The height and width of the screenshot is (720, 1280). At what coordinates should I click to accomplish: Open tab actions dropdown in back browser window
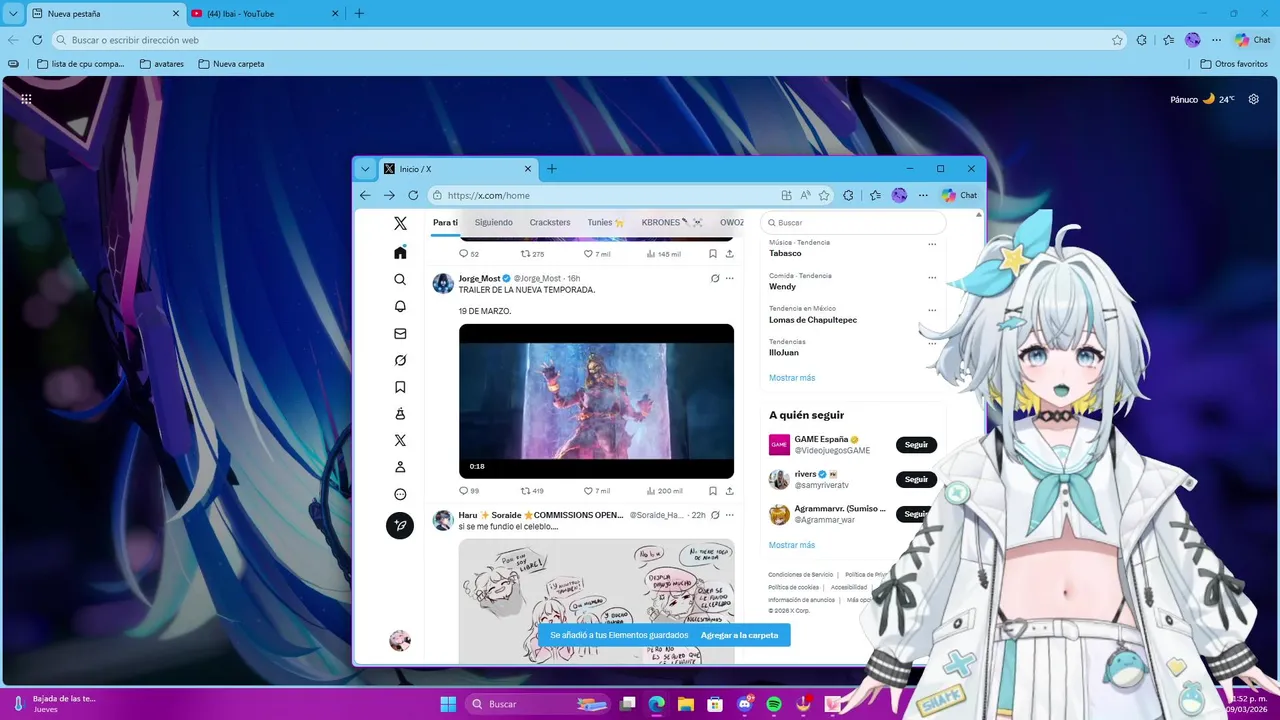coord(13,13)
